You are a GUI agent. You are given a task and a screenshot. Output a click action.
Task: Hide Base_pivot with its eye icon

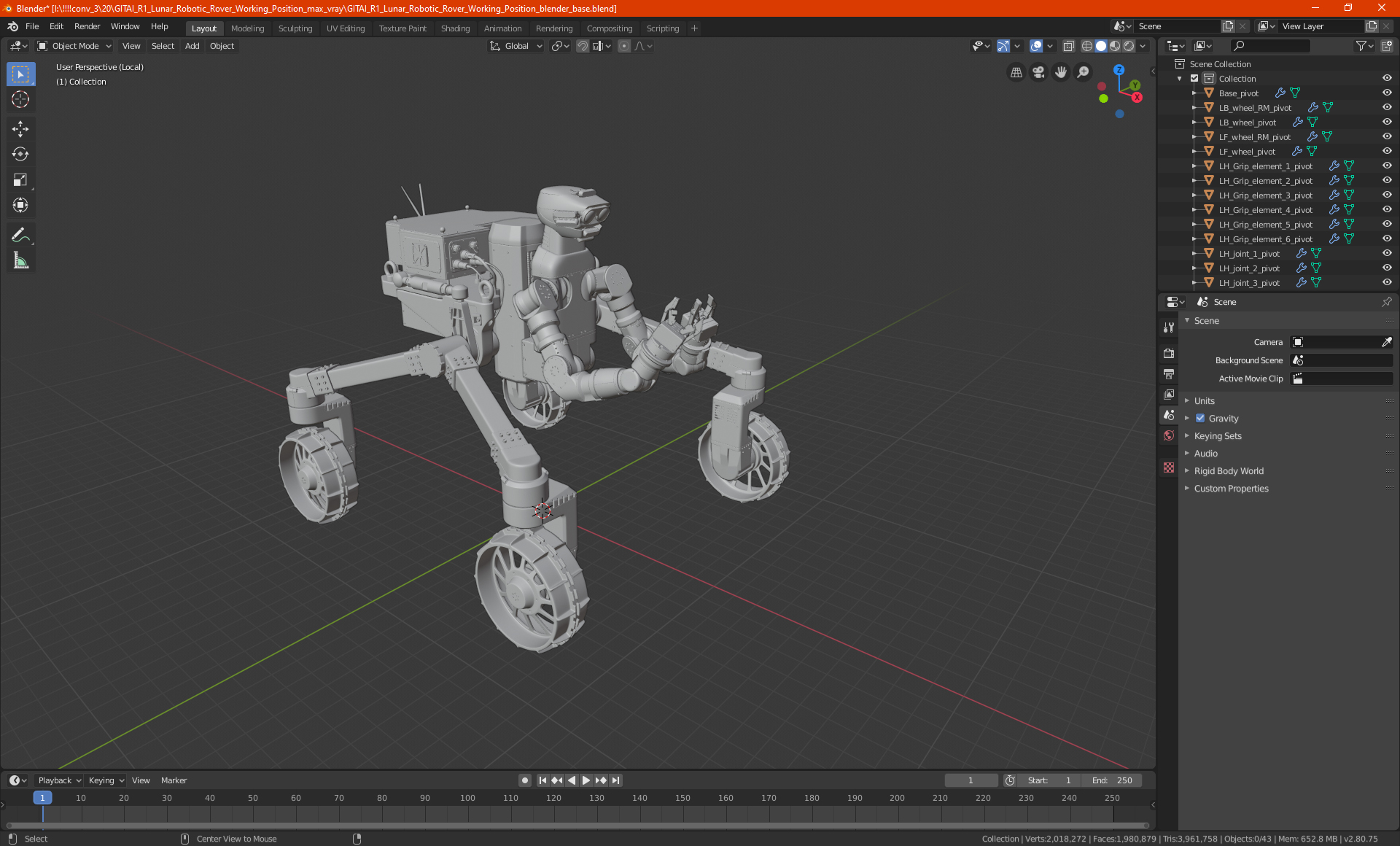coord(1386,93)
